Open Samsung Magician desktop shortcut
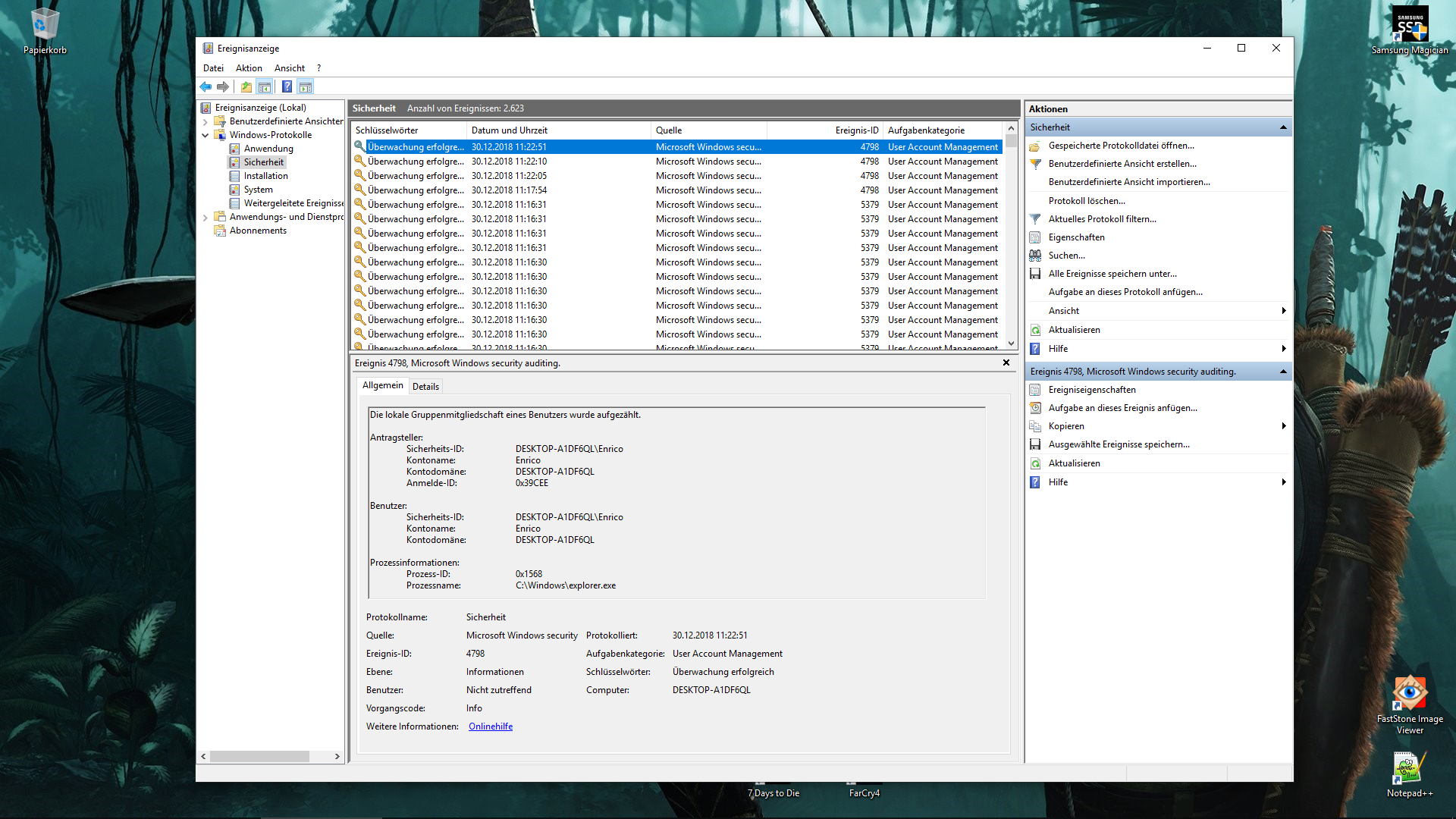Viewport: 1456px width, 819px height. [1410, 30]
